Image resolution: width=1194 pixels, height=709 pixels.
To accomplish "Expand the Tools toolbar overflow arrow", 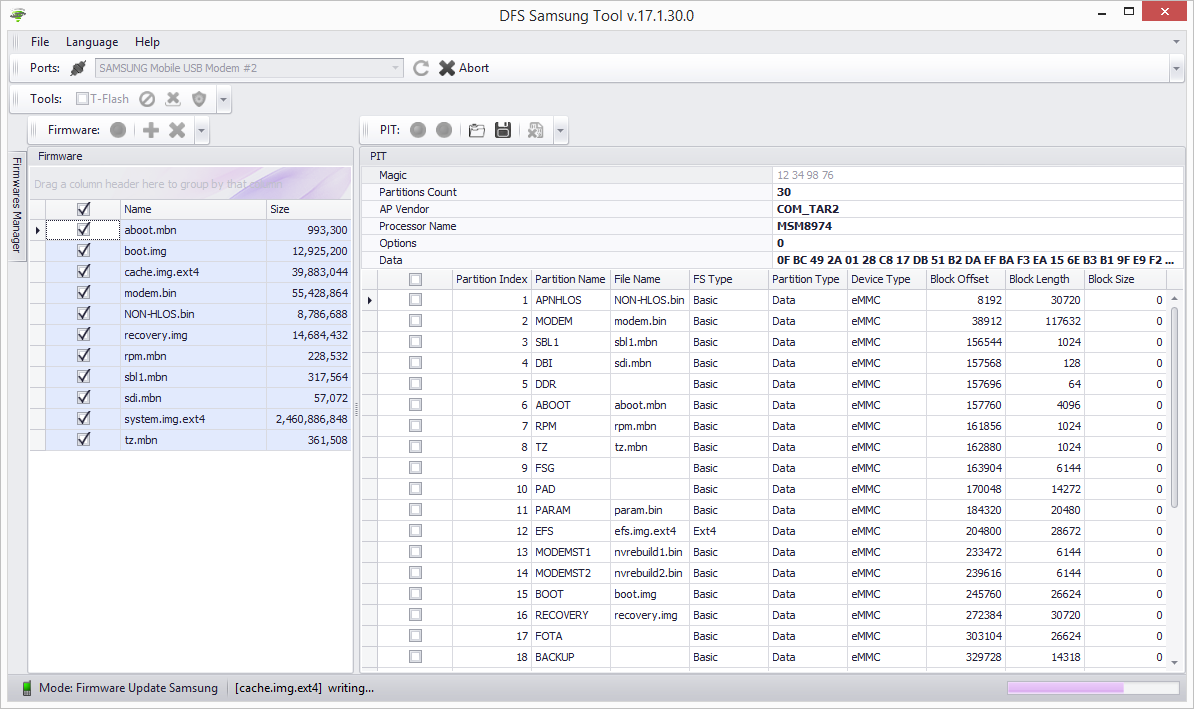I will 223,100.
